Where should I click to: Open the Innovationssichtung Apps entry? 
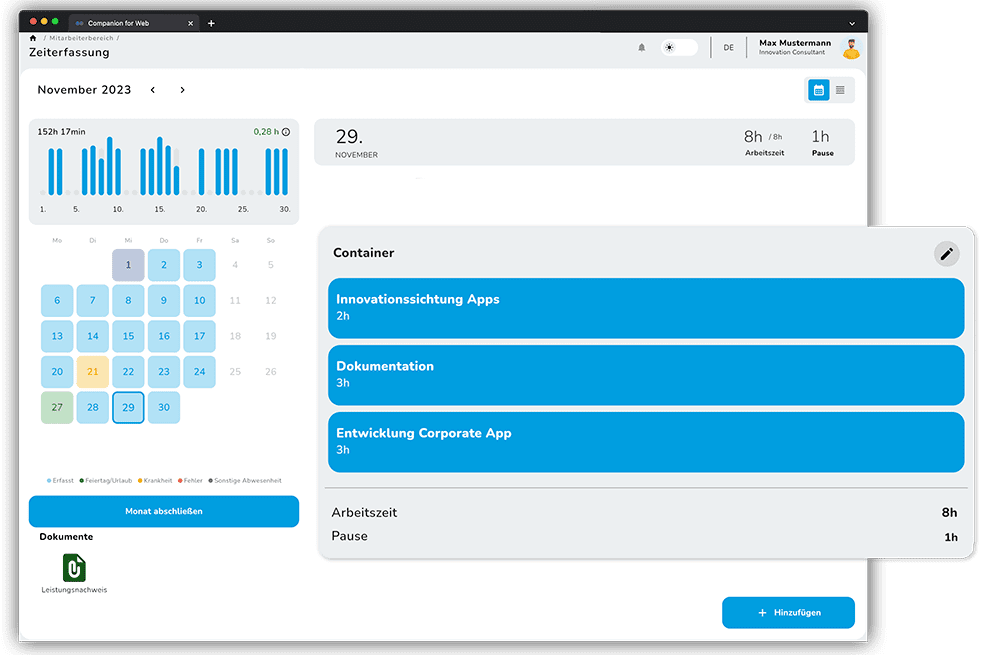[x=646, y=307]
